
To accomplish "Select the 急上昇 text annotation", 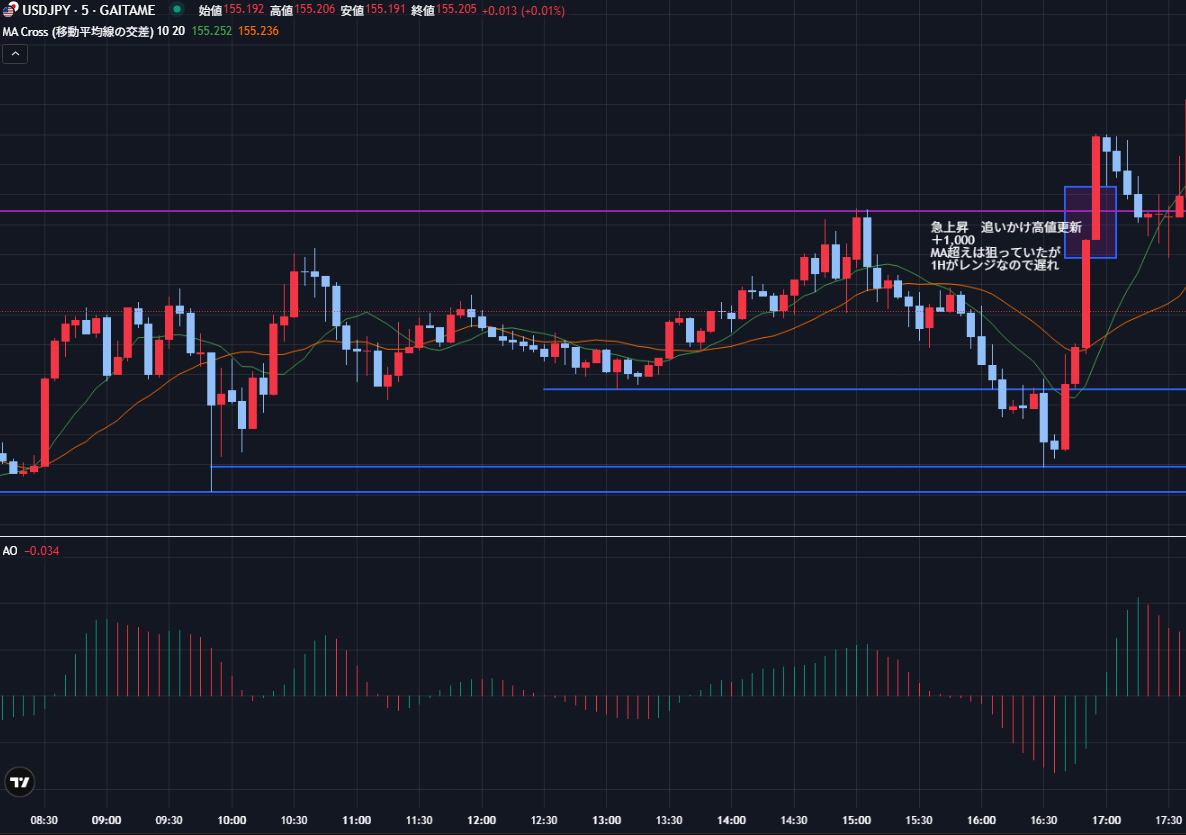I will click(x=1003, y=246).
